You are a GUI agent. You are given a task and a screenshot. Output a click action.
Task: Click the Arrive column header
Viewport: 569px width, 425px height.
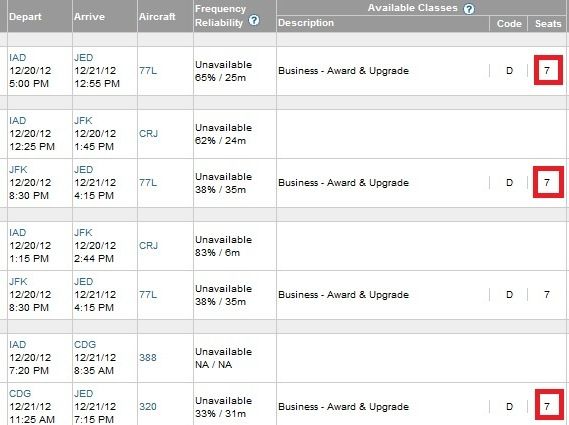tap(89, 17)
